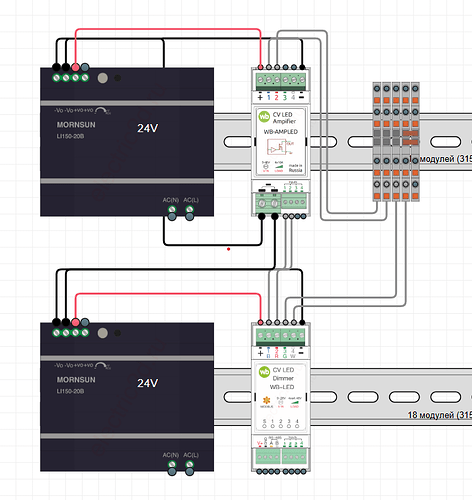Select the WB-AMPLED CV LED Amplifier module

pyautogui.click(x=281, y=142)
